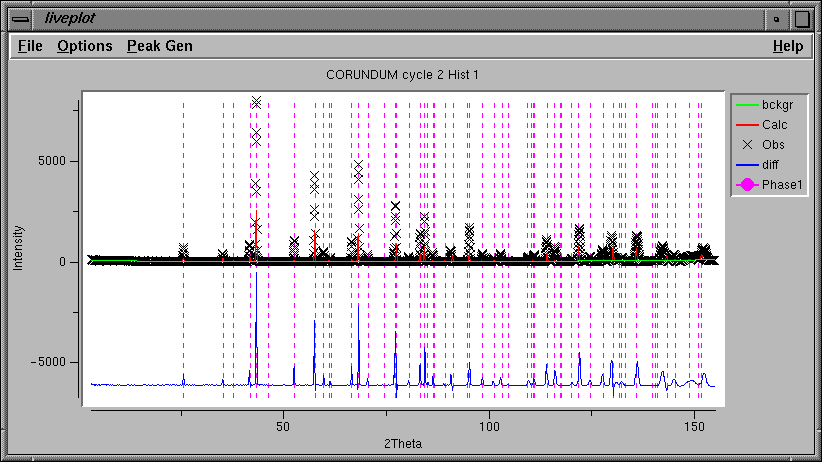Click the blue diff line swatch in legend
Viewport: 822px width, 462px height.
point(747,165)
